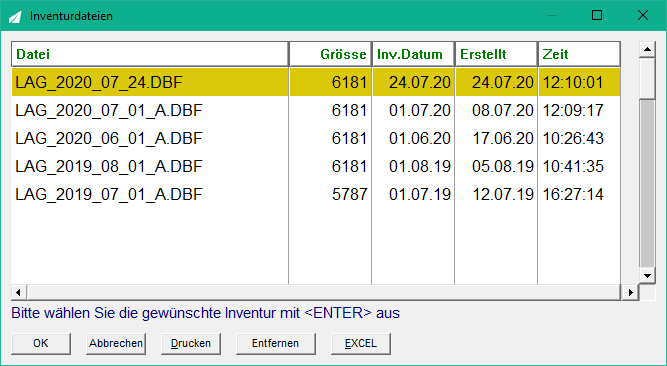Click inventory date 24.07.20 in Inv.Datum column
Screen dimensions: 667x366
click(420, 82)
